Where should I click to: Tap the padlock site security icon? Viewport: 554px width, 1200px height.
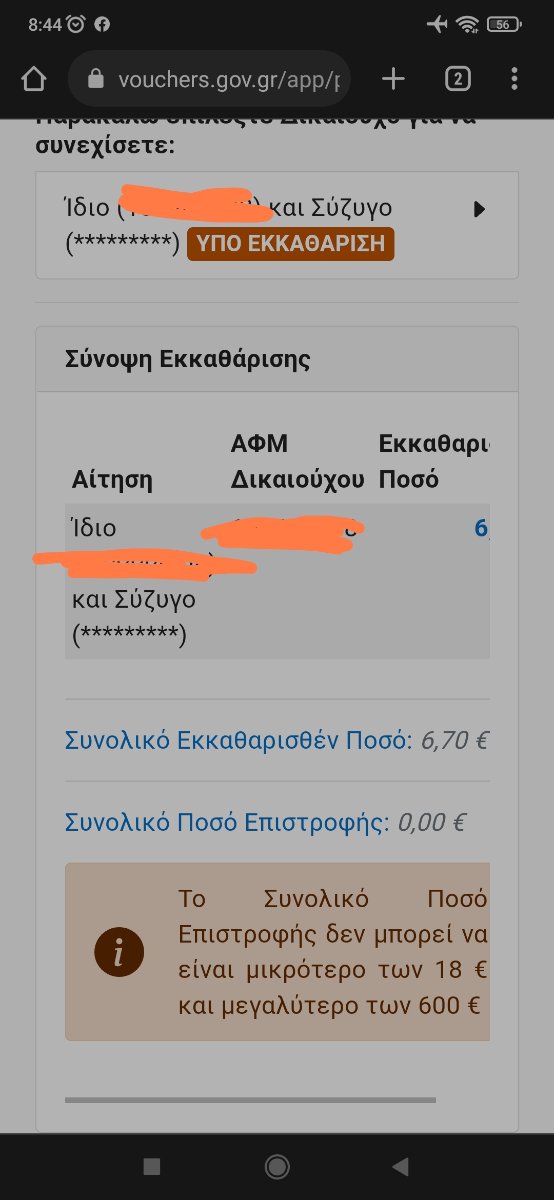pyautogui.click(x=96, y=79)
